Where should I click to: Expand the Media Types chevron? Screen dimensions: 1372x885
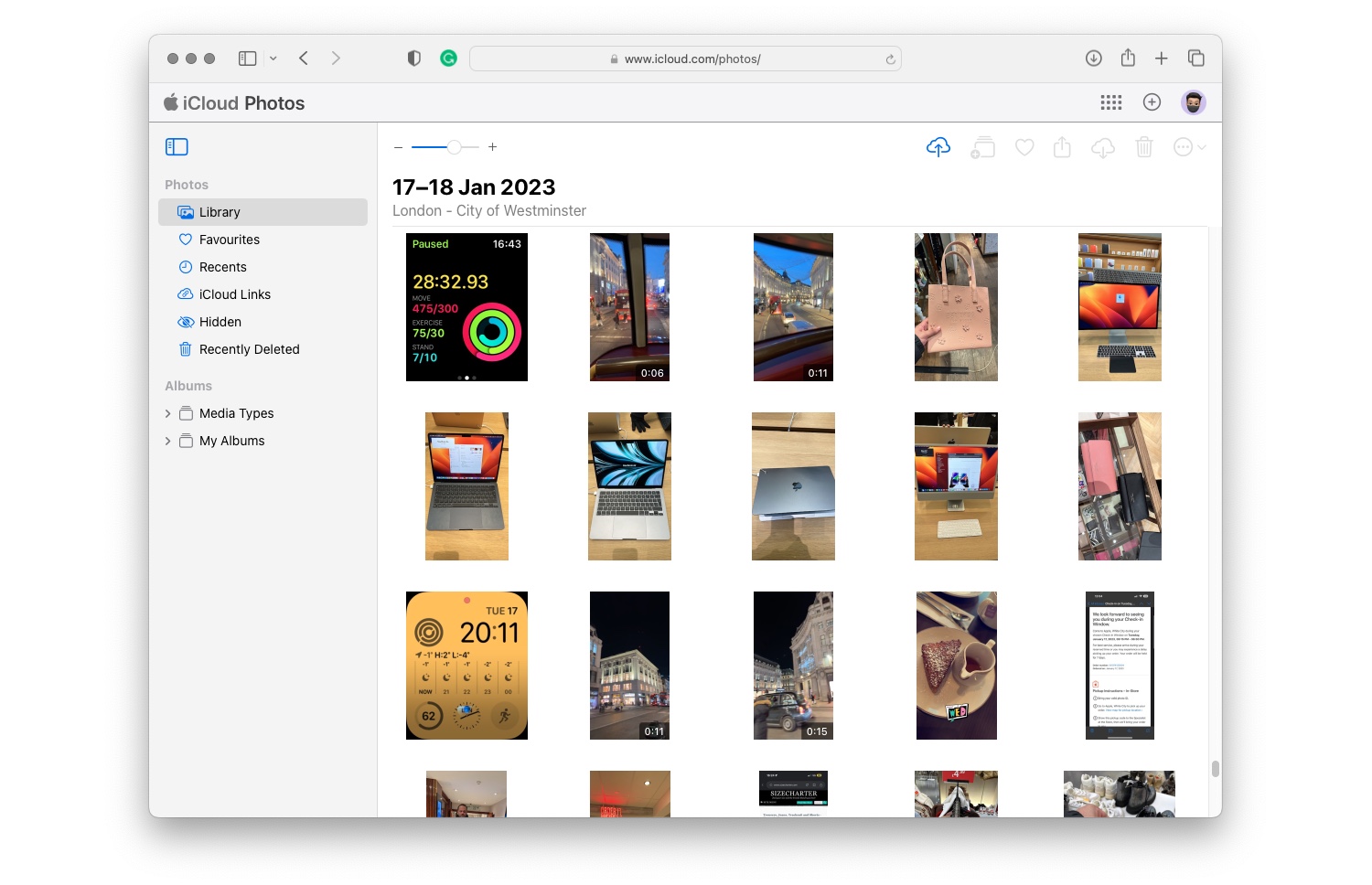pos(167,413)
